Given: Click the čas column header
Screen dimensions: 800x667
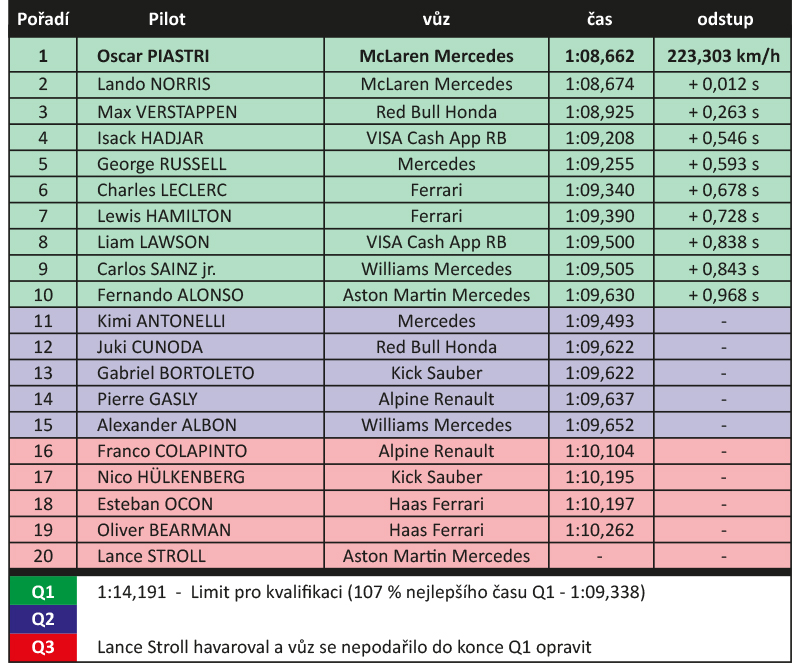Looking at the screenshot, I should coord(599,19).
